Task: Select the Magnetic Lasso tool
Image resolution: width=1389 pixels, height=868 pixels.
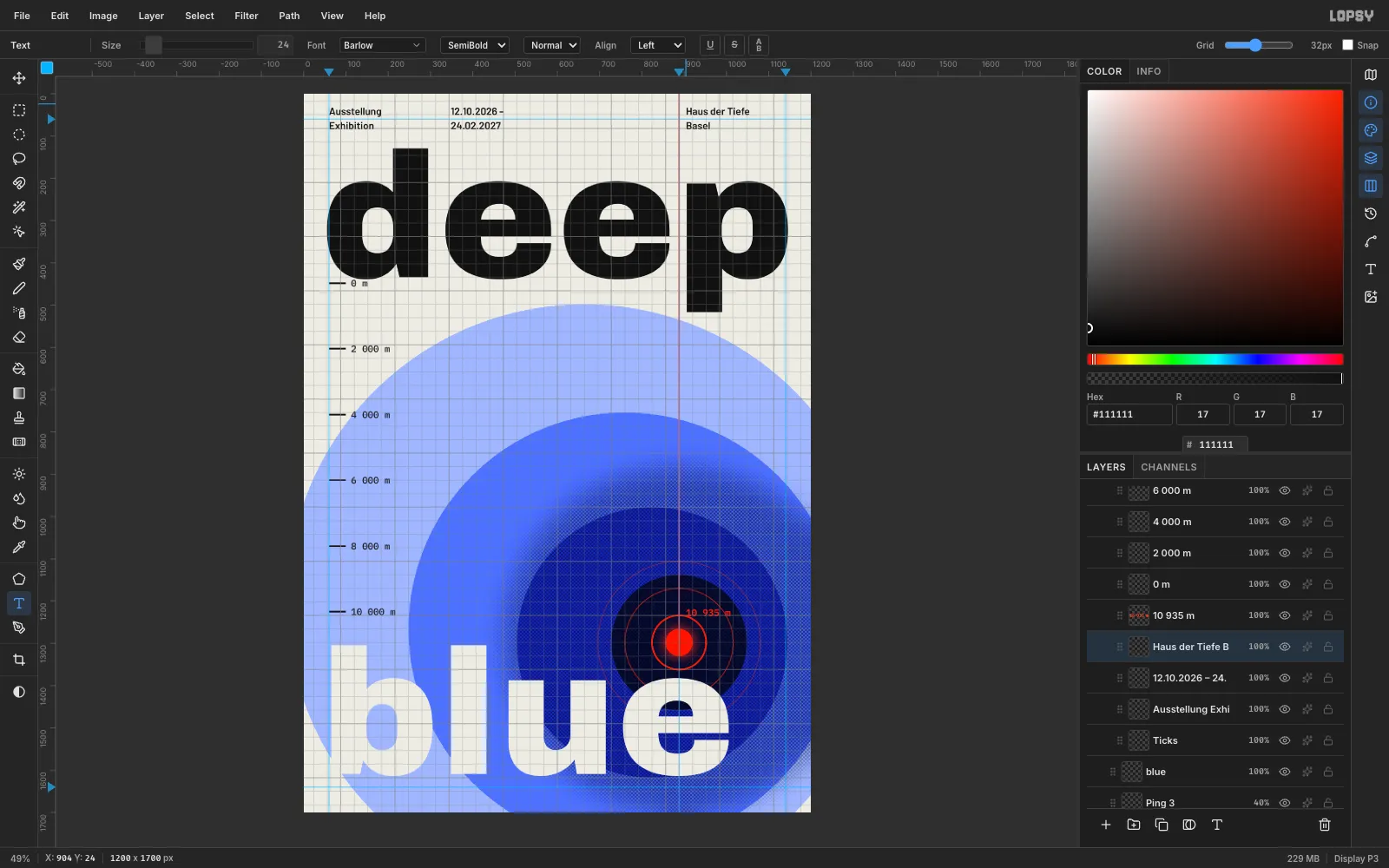Action: point(19,183)
